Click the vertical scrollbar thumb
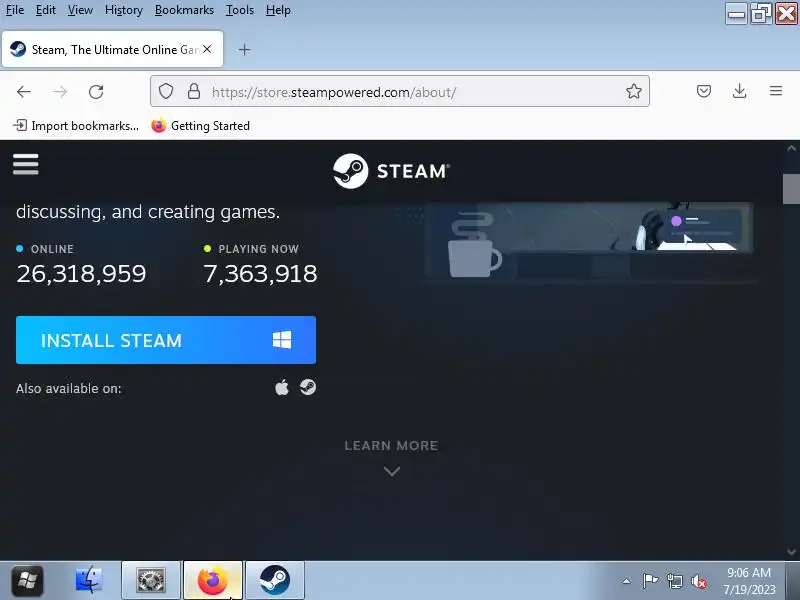Screen dimensions: 800x600 [791, 189]
